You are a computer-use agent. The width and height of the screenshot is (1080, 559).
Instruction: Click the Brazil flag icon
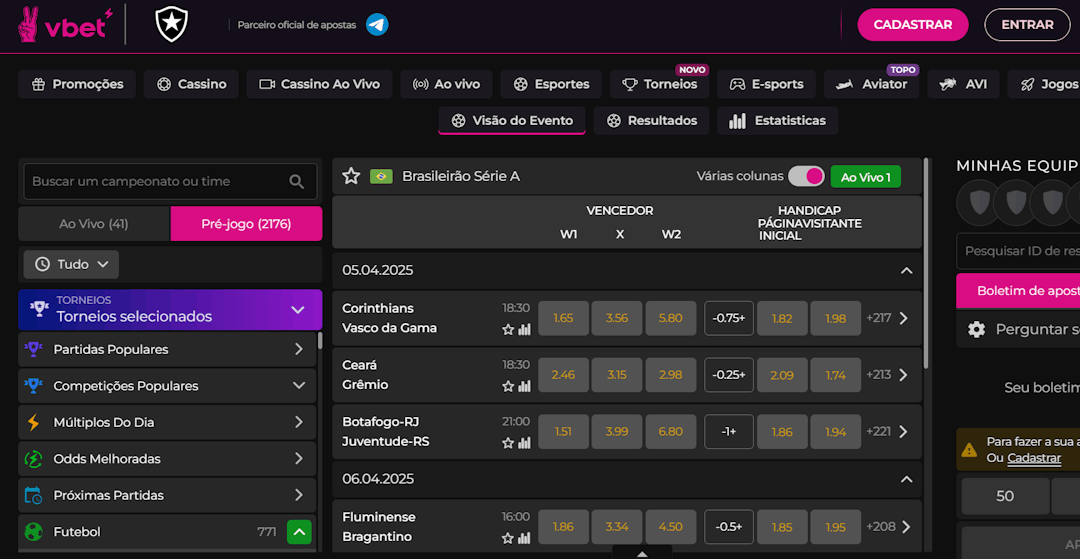coord(381,176)
